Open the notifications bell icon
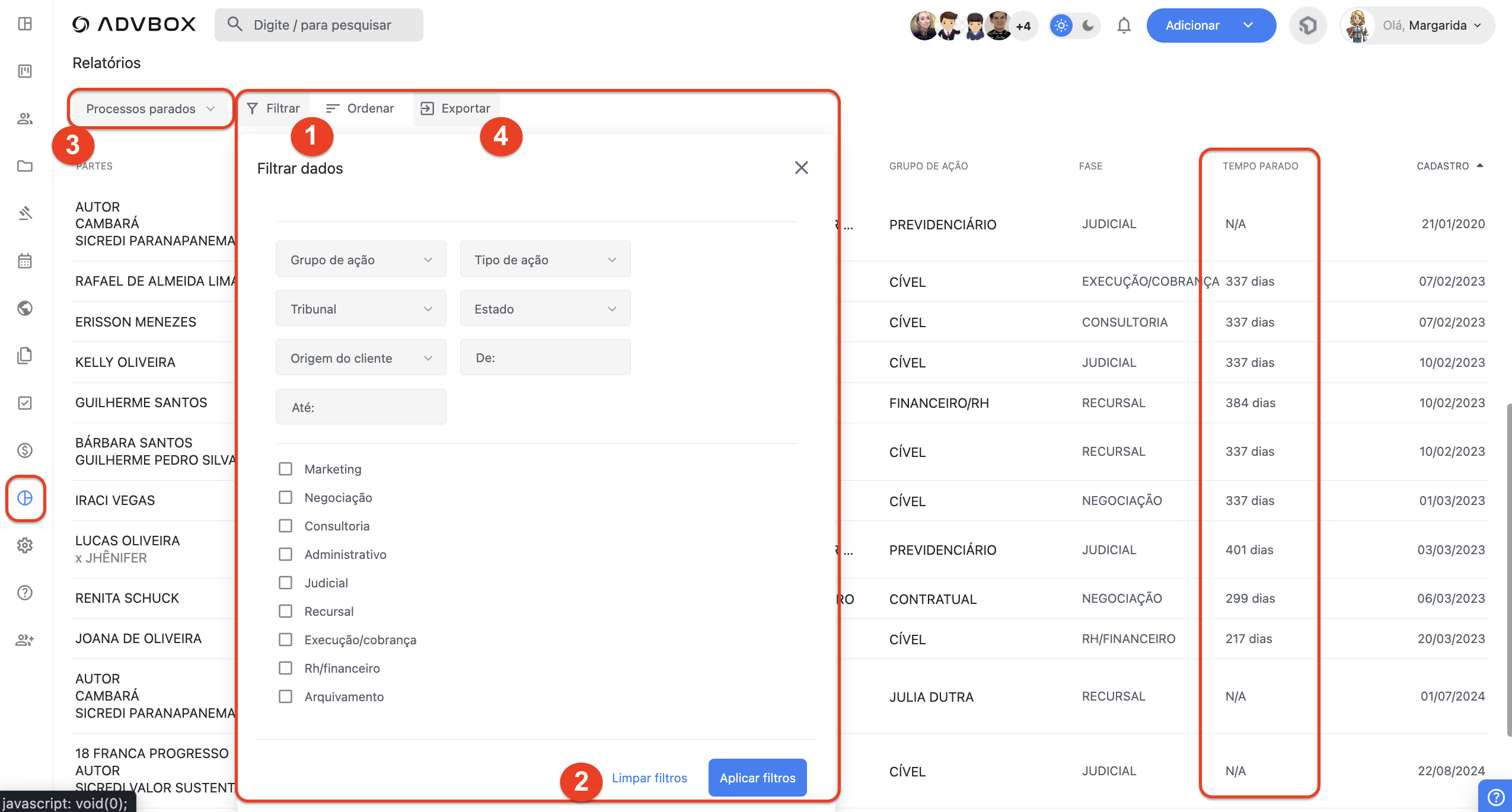Image resolution: width=1512 pixels, height=812 pixels. pos(1124,25)
